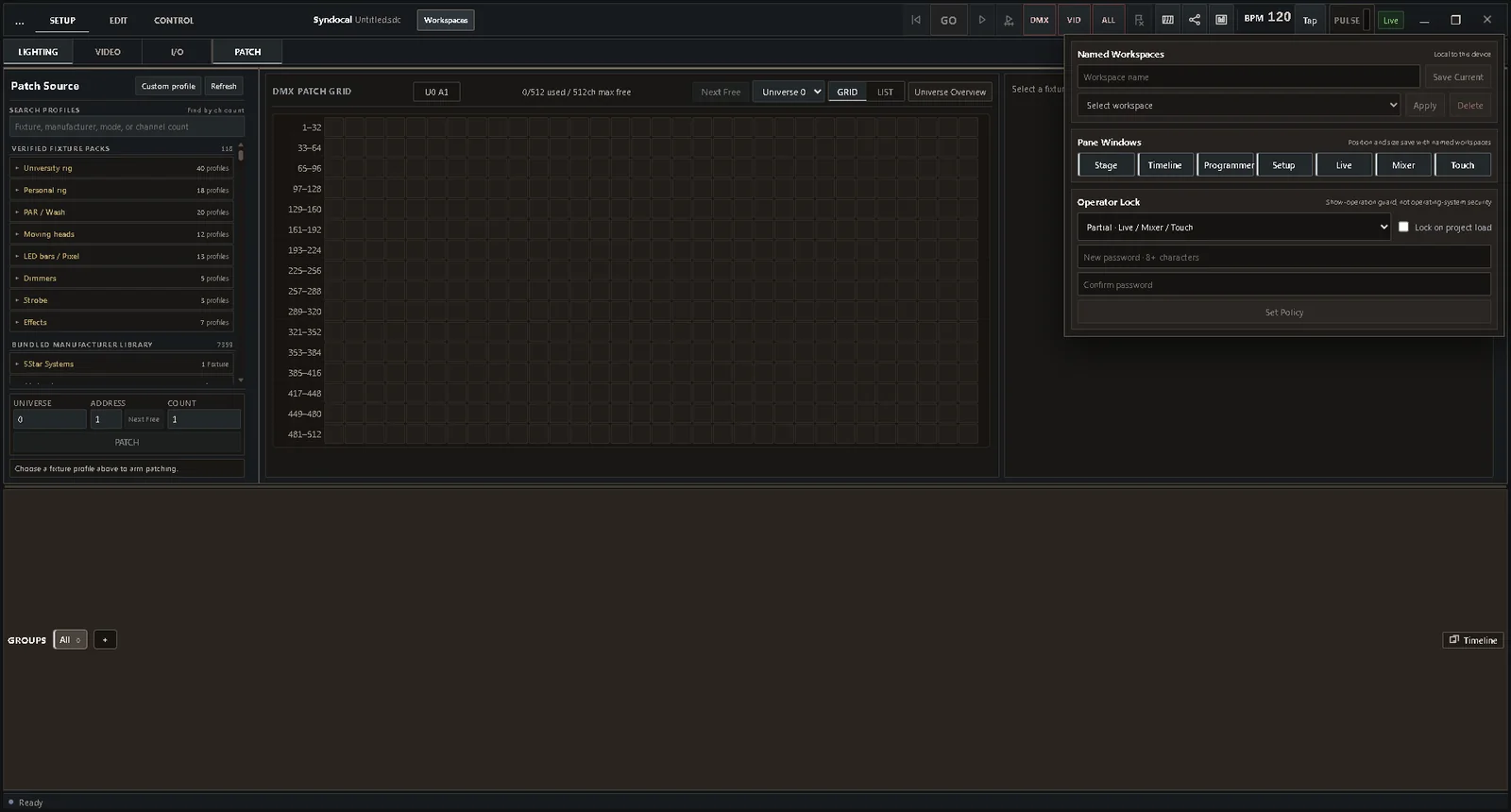The width and height of the screenshot is (1511, 812).
Task: Toggle the DMX blackout button
Action: pos(1039,20)
